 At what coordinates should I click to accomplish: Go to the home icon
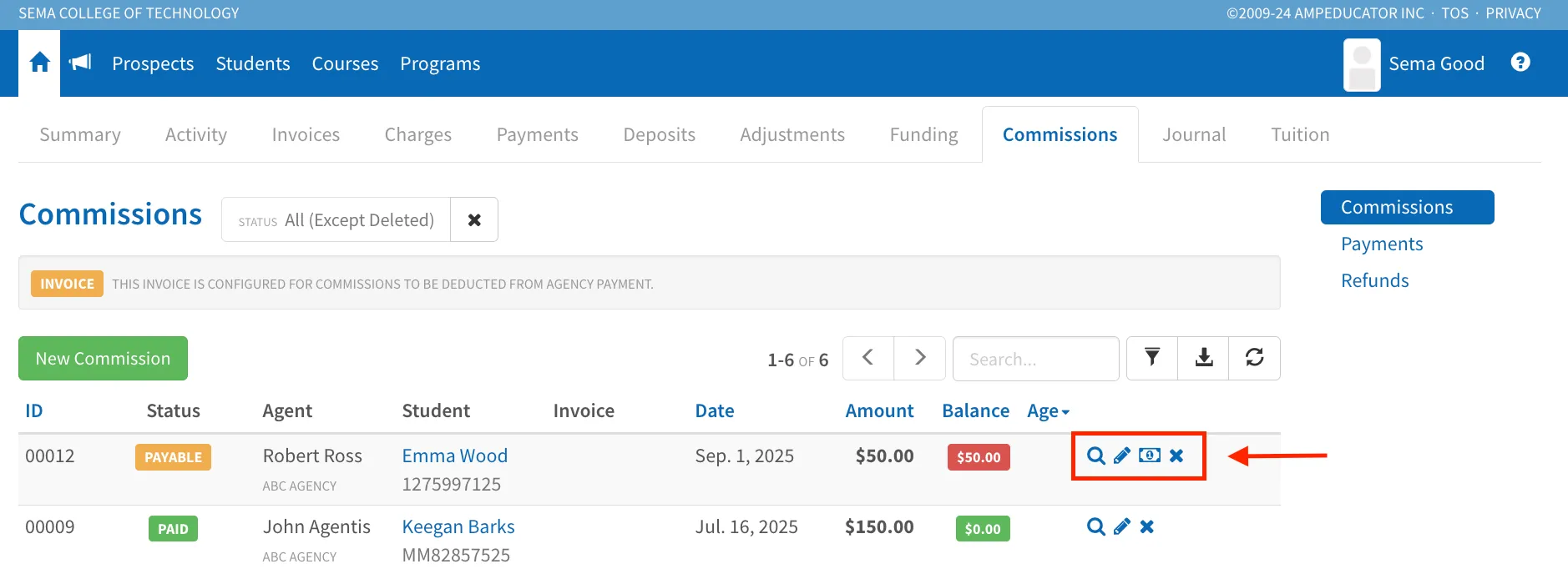(39, 63)
